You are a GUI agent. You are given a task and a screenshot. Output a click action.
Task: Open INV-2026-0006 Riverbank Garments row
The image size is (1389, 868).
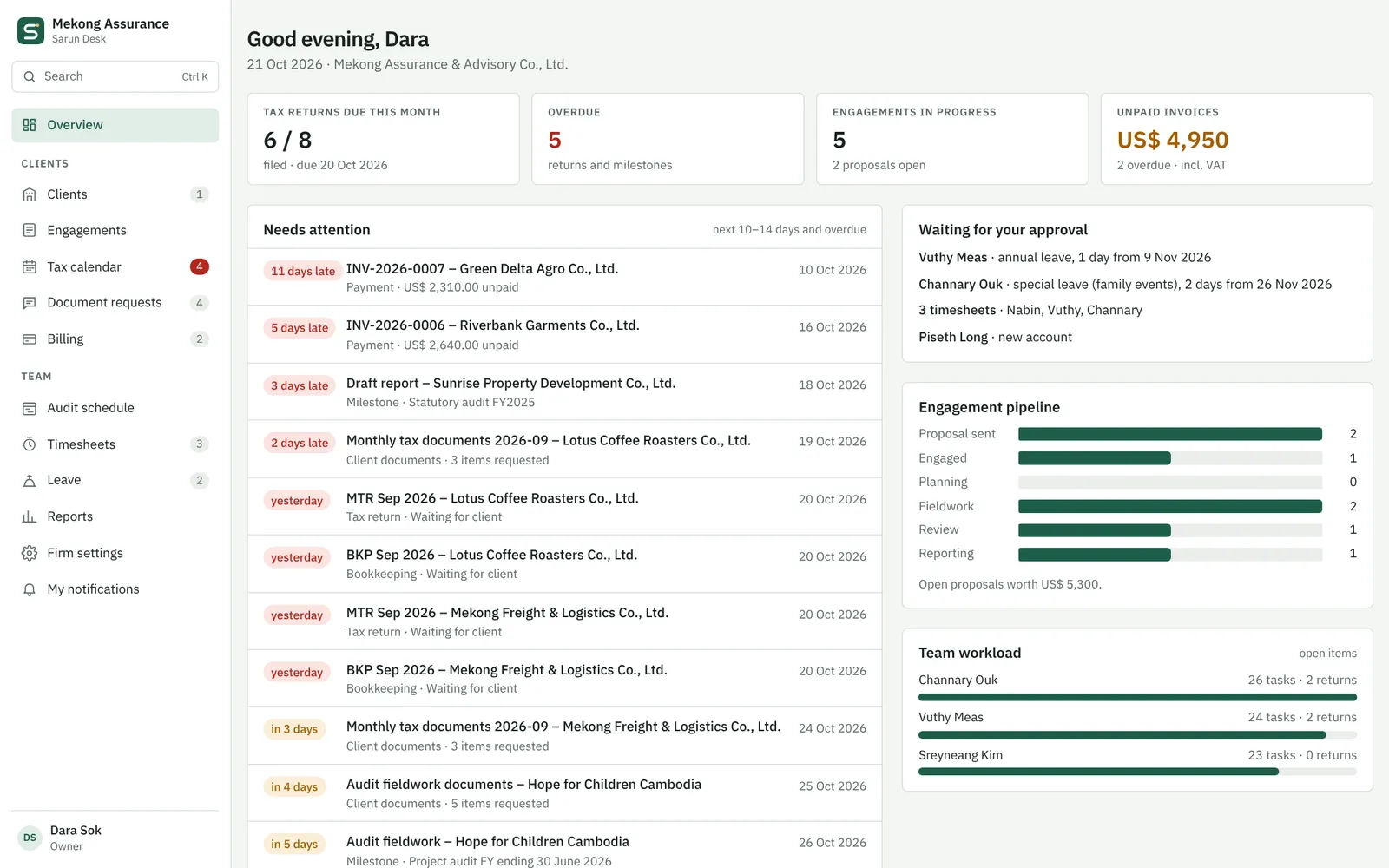click(564, 334)
